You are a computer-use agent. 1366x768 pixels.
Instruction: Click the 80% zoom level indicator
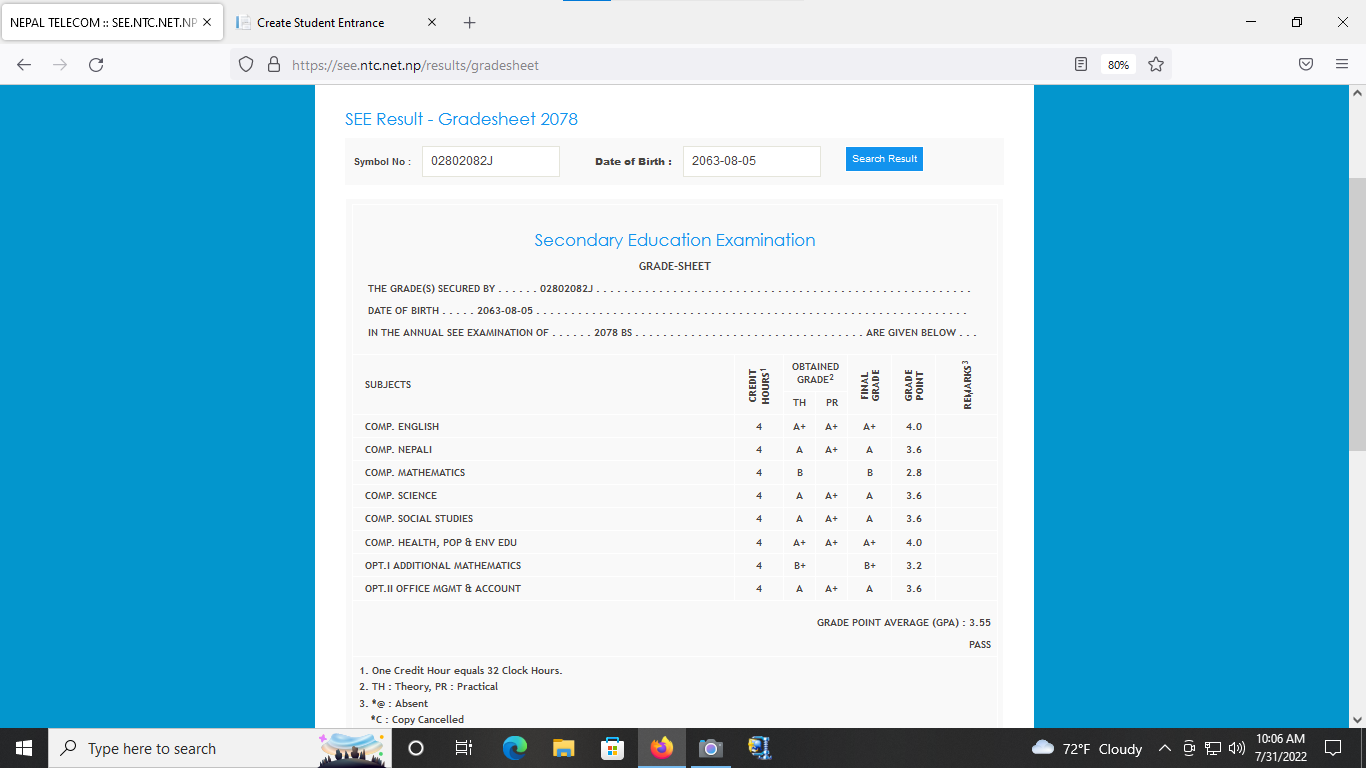[1118, 65]
